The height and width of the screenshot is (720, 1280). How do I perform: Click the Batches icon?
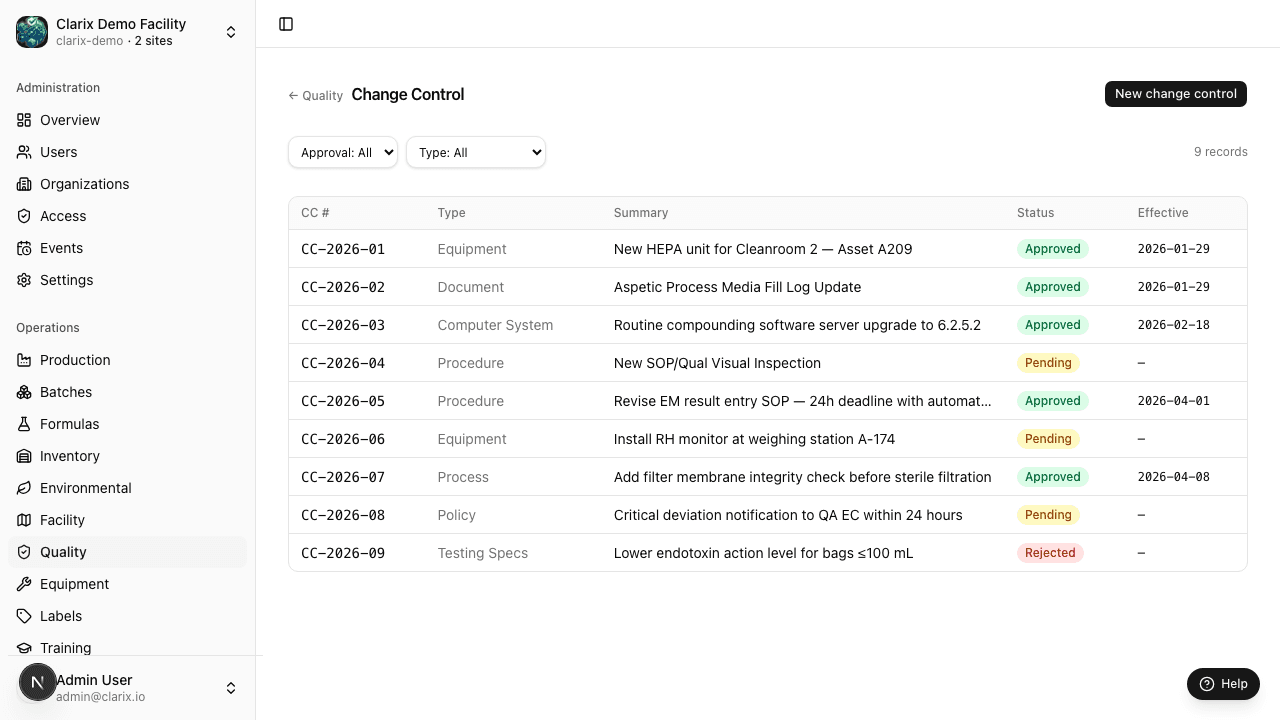[x=24, y=392]
